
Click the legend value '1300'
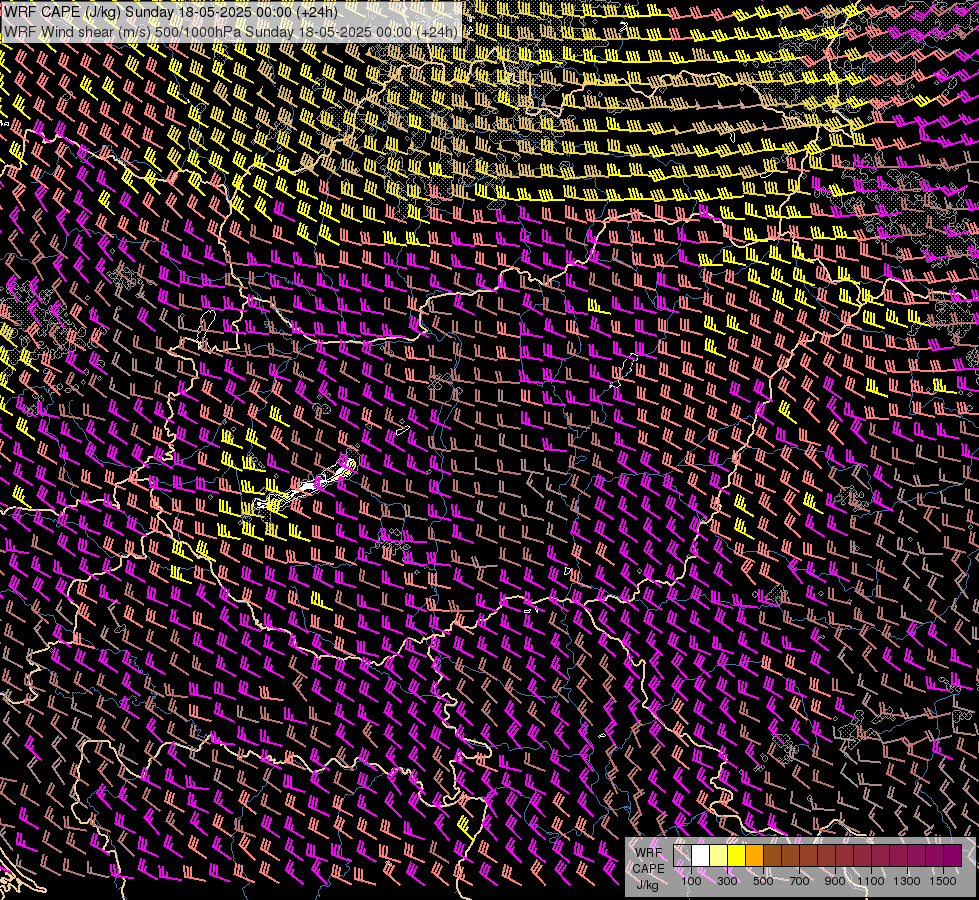click(907, 881)
